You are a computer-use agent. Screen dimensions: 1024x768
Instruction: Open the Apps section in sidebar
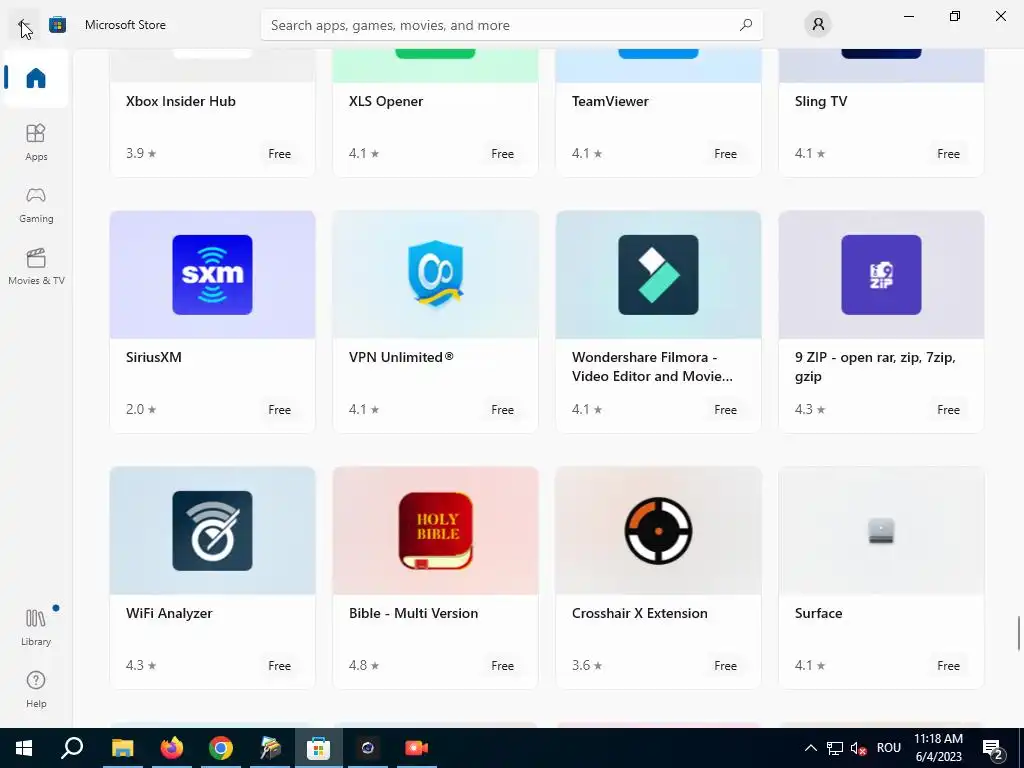36,142
